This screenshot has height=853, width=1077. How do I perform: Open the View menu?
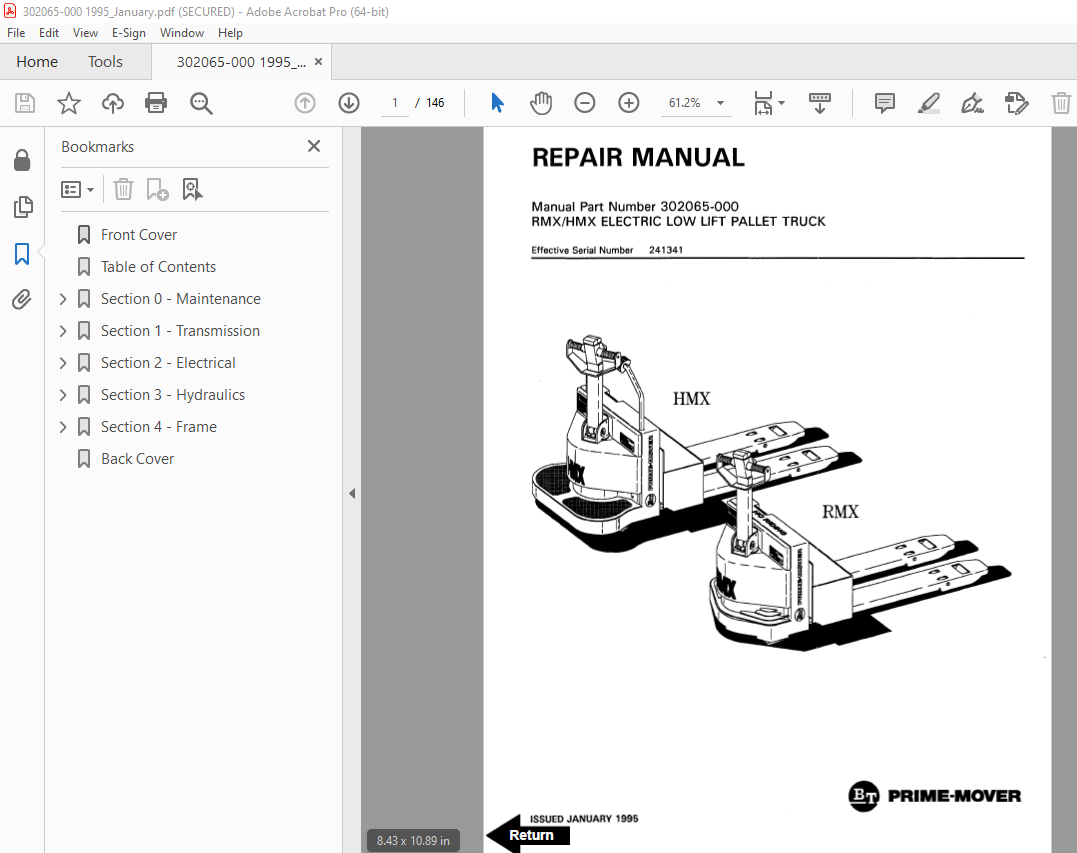pyautogui.click(x=85, y=32)
